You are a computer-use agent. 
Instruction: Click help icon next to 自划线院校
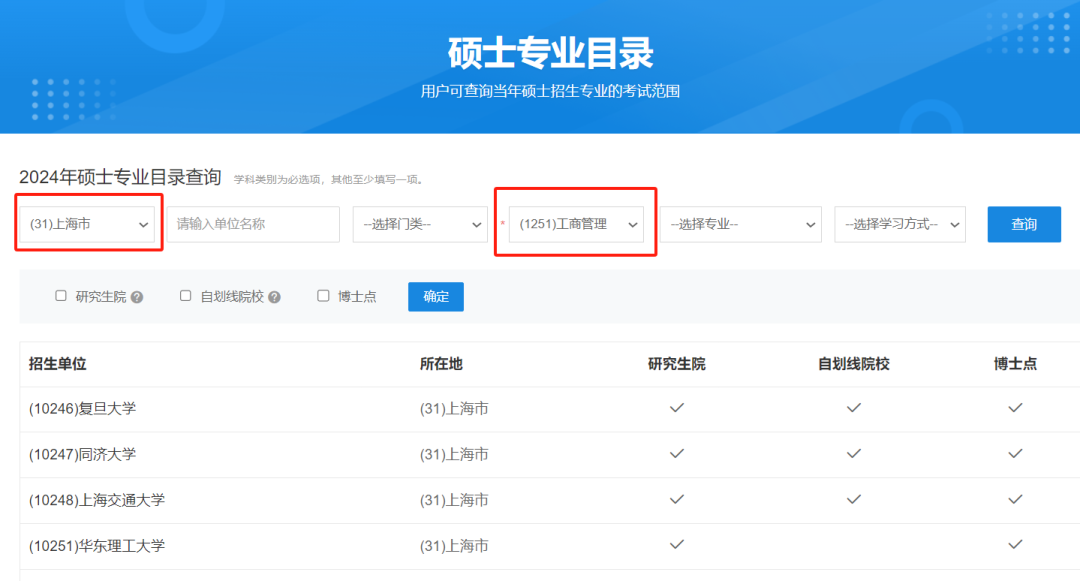click(x=274, y=297)
